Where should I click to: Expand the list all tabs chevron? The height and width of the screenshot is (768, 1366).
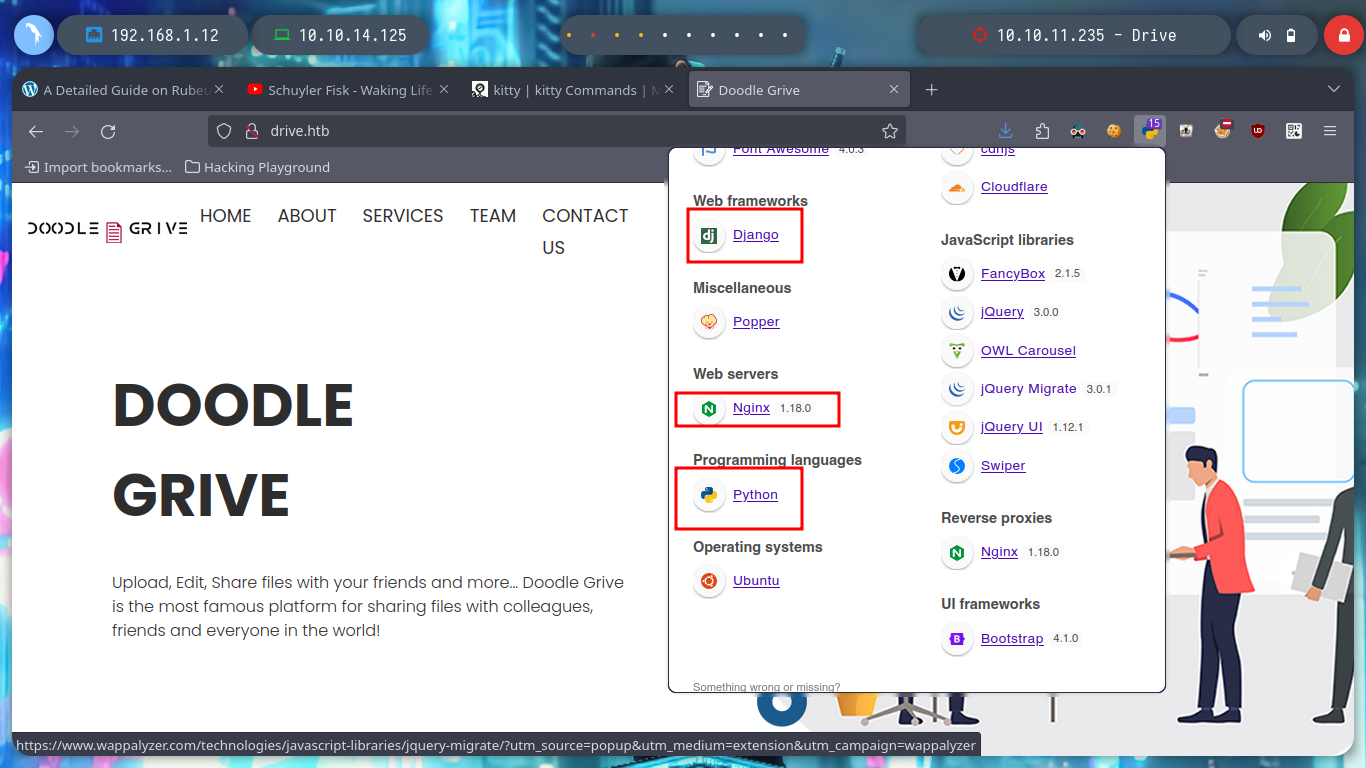pyautogui.click(x=1333, y=90)
